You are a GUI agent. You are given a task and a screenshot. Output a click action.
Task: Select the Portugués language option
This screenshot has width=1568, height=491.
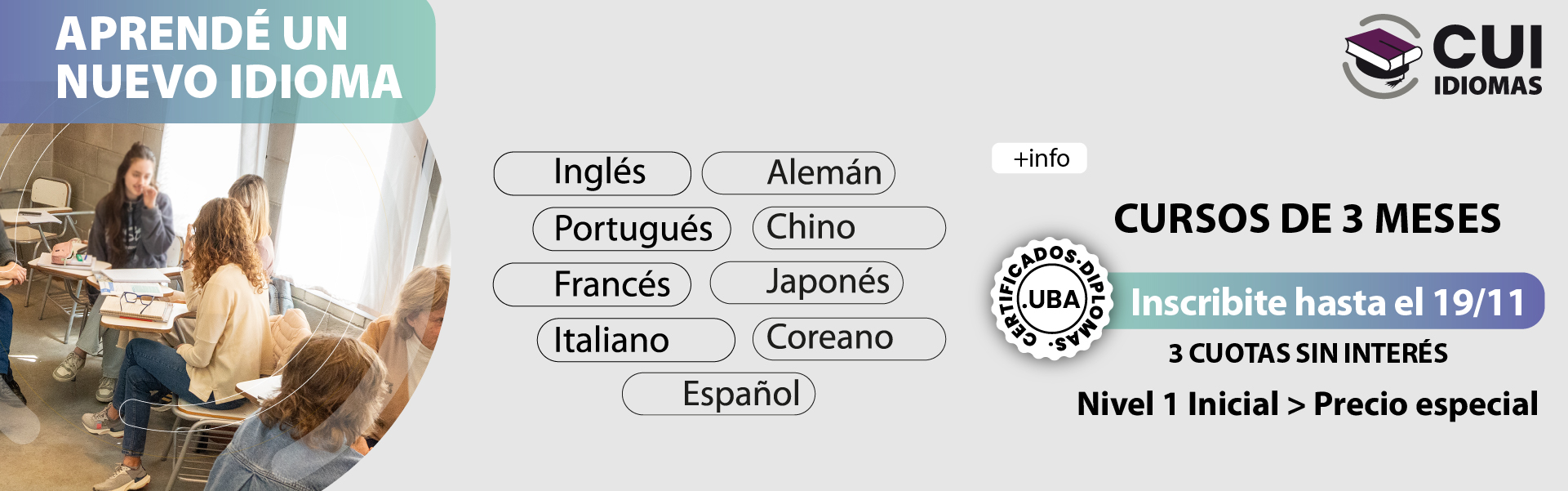(632, 229)
